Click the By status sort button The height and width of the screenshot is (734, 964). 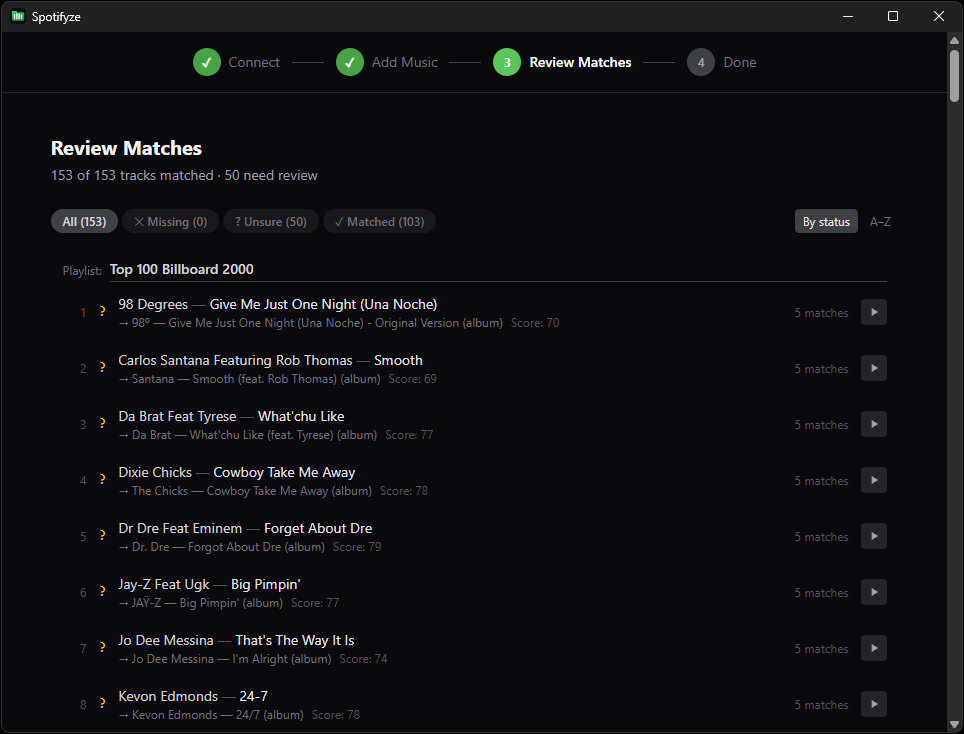click(826, 221)
